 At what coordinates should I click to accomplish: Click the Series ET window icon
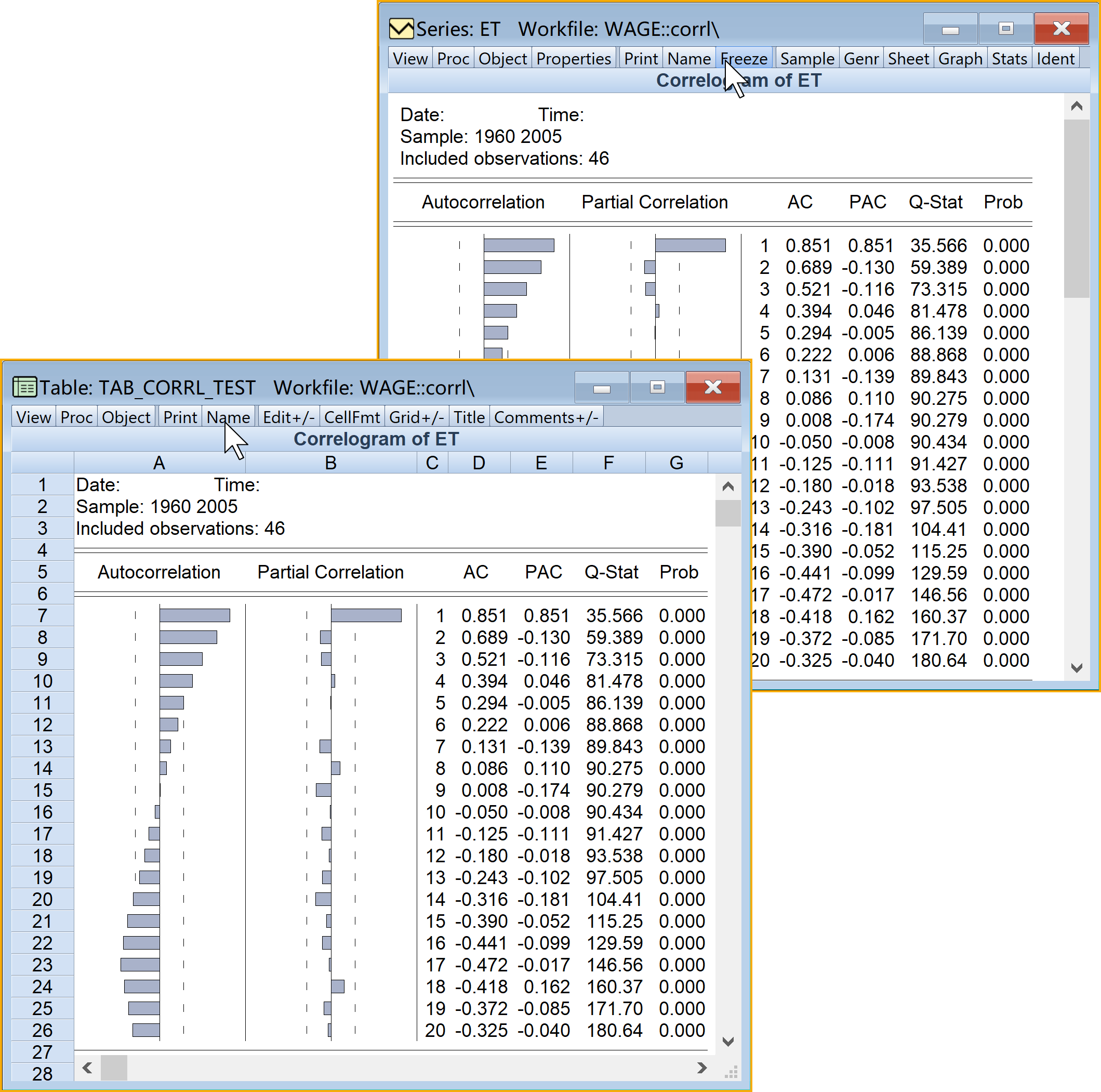[401, 29]
